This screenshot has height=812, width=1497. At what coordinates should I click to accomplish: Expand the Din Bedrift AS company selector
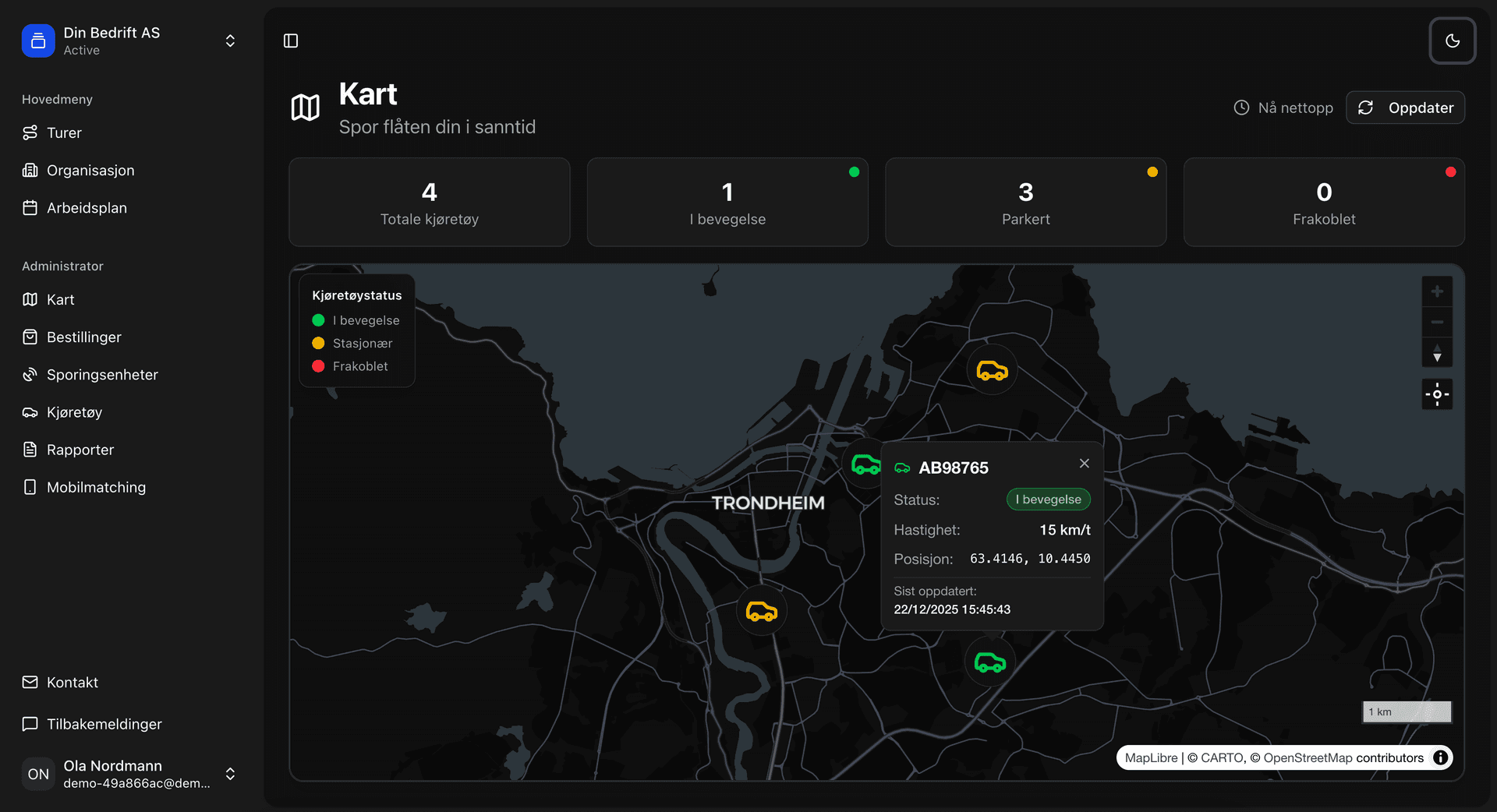(230, 41)
